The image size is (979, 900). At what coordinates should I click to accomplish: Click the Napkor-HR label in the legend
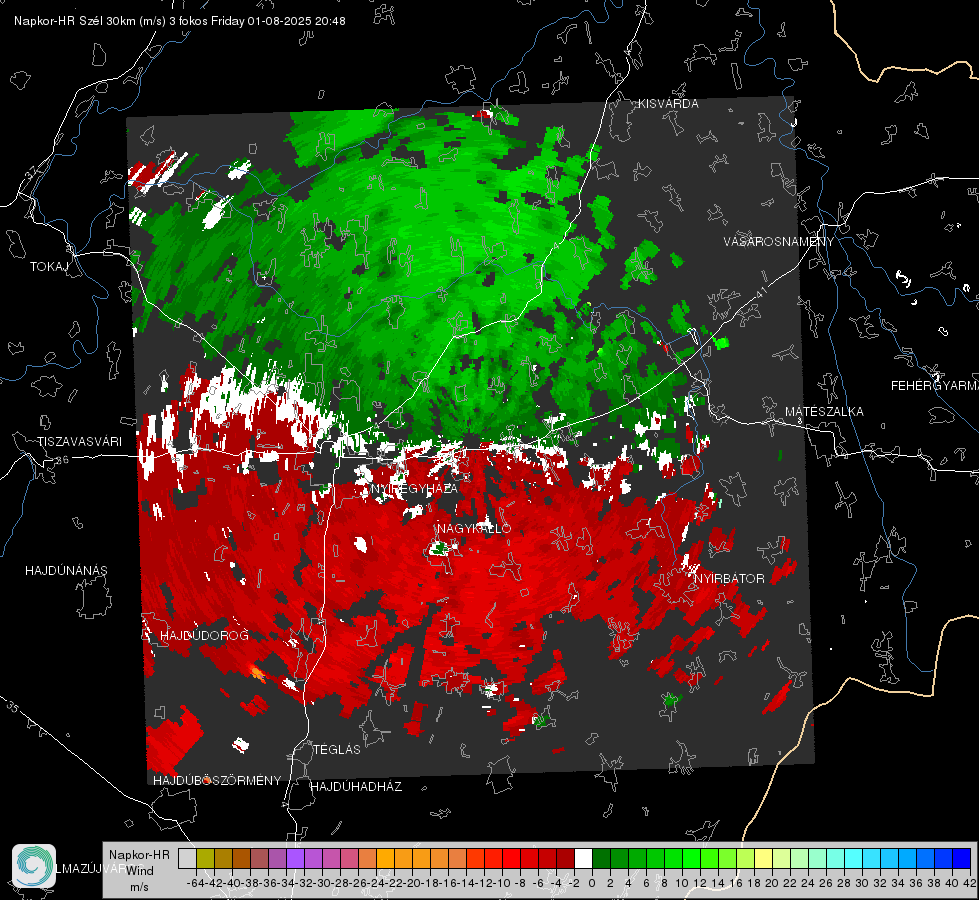click(x=139, y=855)
